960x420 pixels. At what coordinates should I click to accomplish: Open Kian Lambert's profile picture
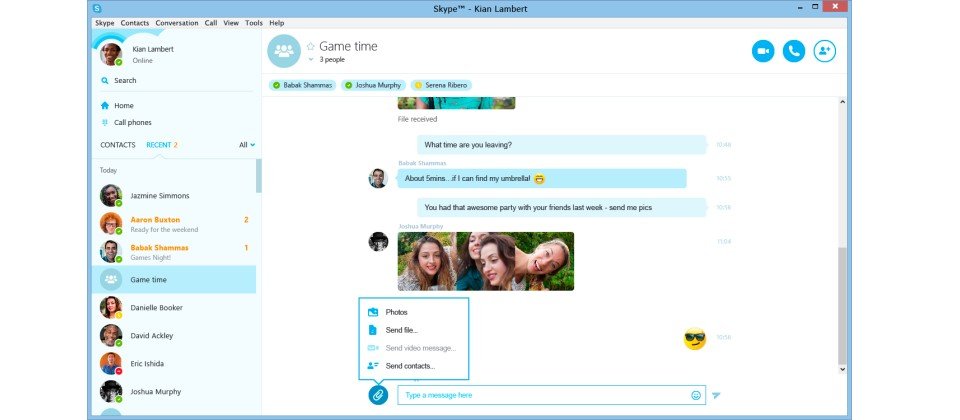(111, 54)
